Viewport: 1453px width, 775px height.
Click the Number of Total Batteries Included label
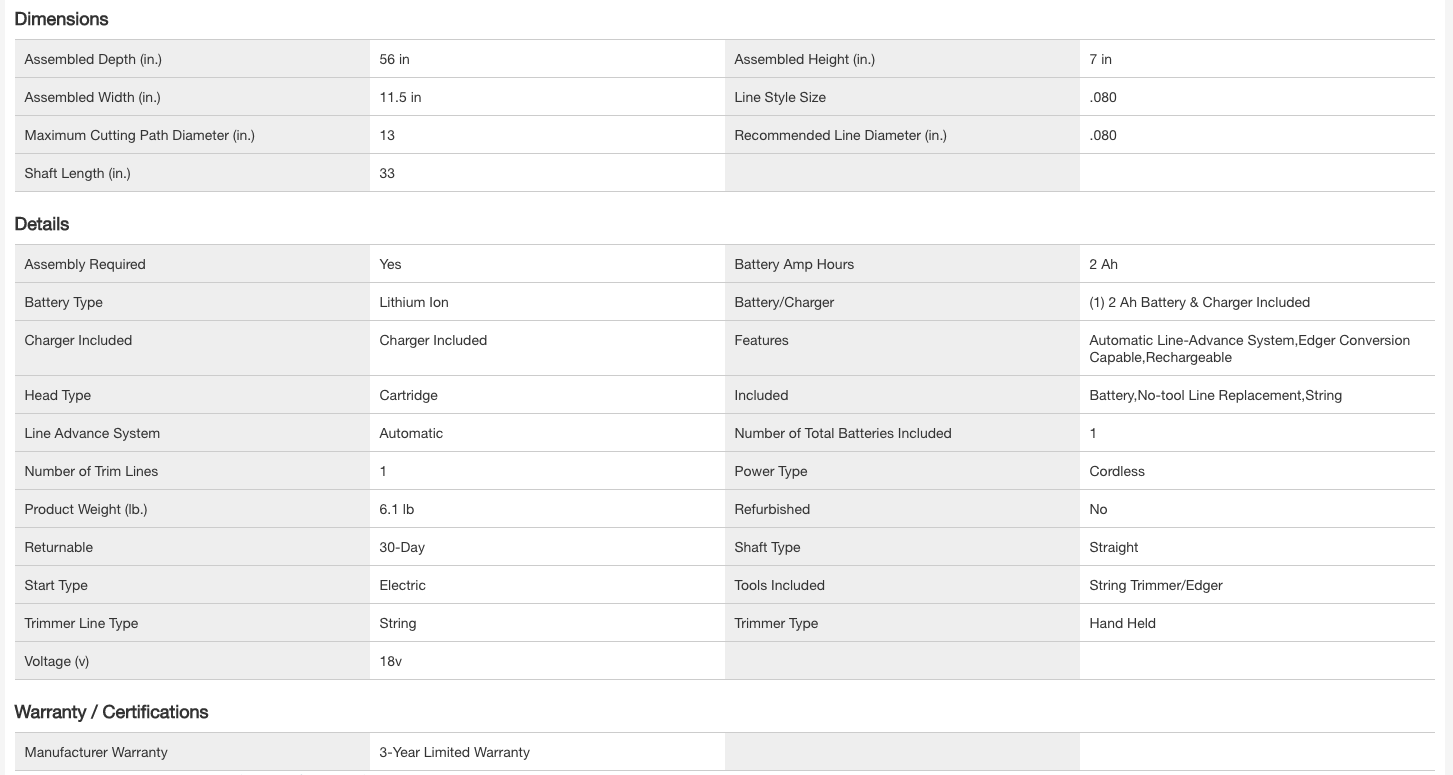(842, 433)
